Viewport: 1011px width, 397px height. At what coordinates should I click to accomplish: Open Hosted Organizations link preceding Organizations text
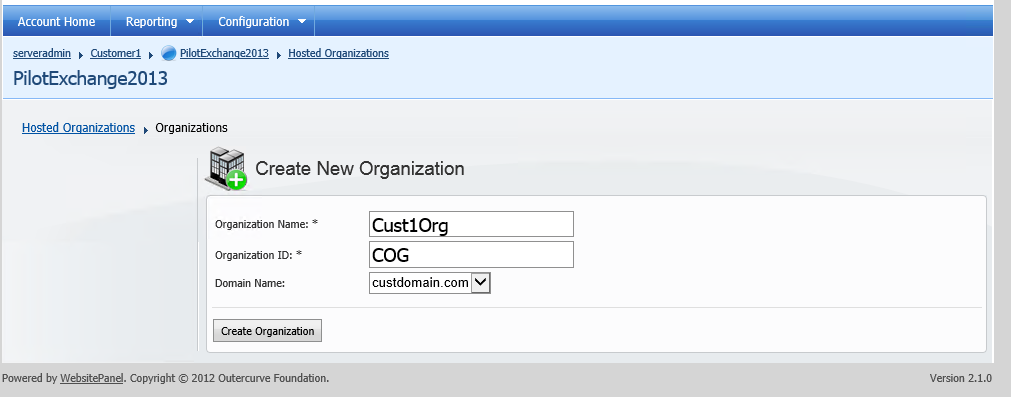point(79,128)
